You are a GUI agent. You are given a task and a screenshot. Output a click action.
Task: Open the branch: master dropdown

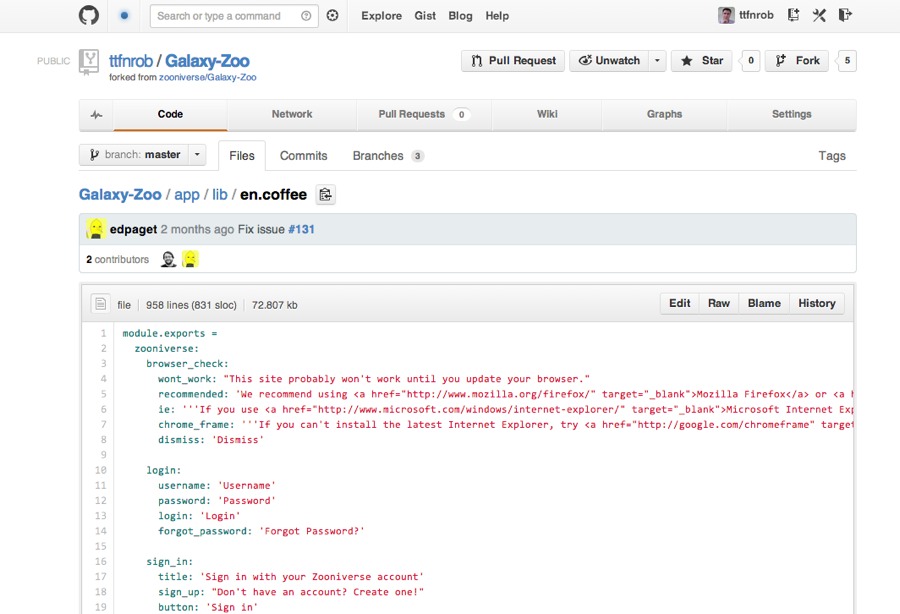coord(142,155)
